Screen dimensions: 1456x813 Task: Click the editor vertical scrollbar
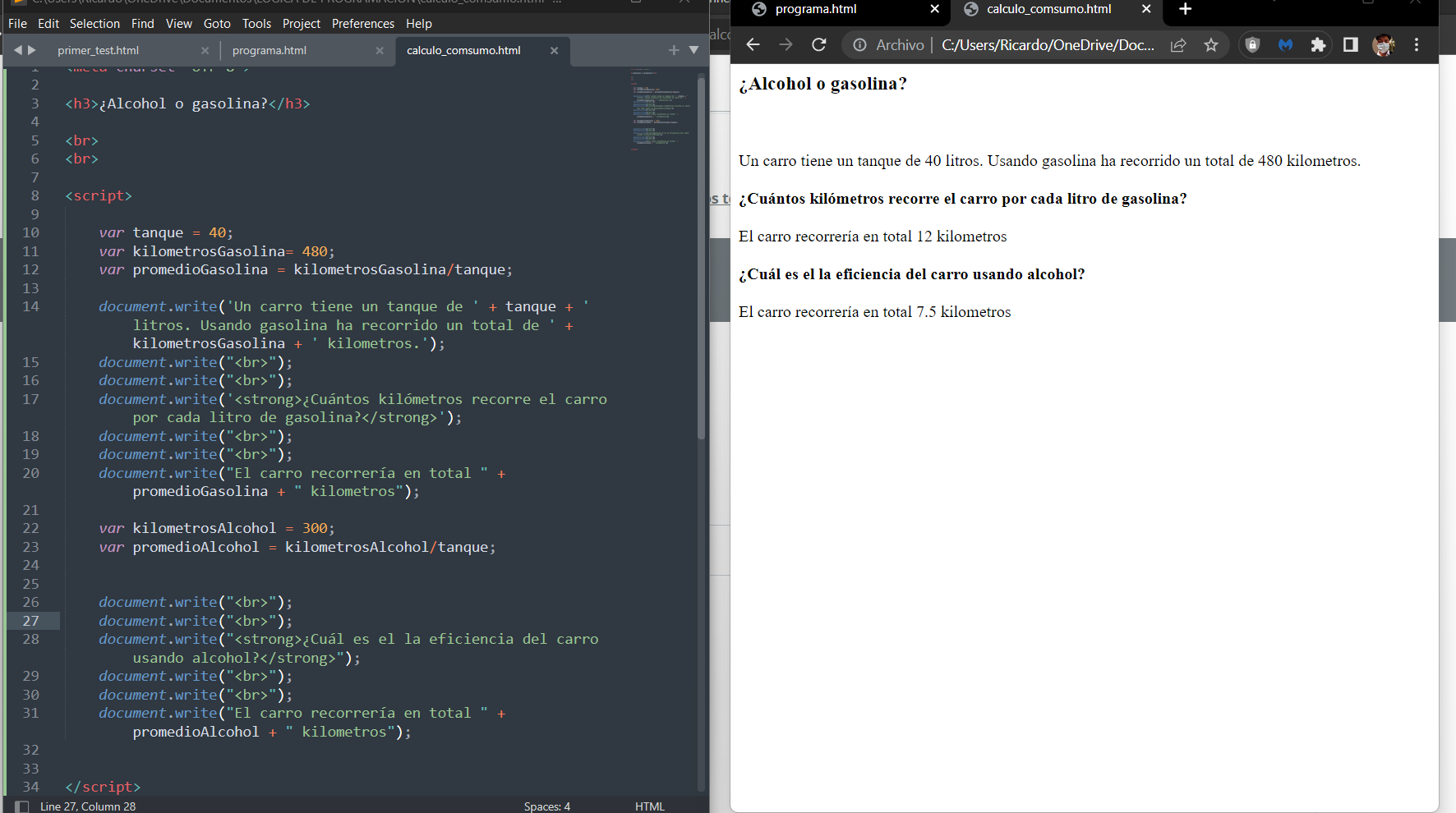pyautogui.click(x=701, y=259)
